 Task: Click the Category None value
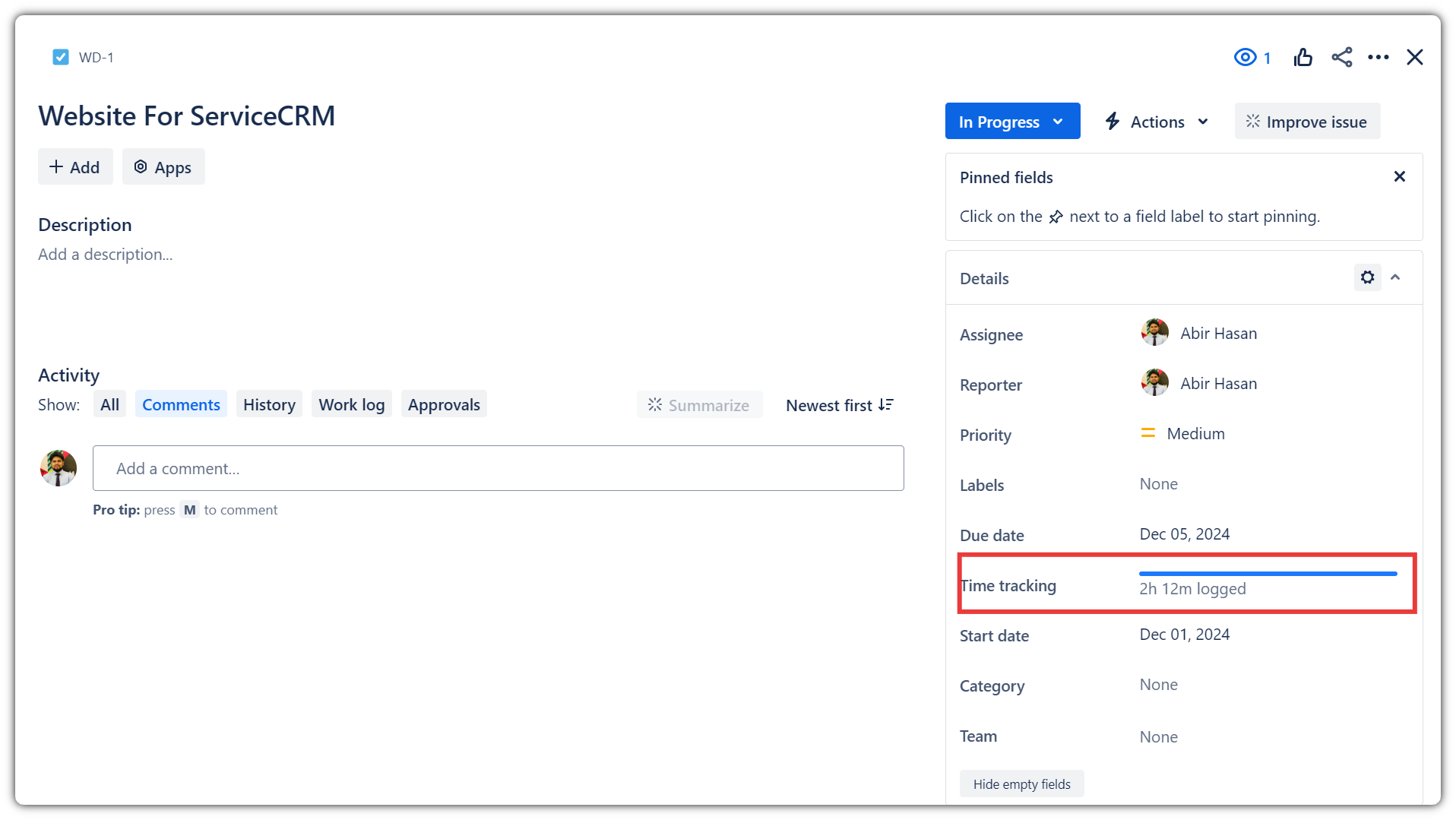click(1158, 684)
